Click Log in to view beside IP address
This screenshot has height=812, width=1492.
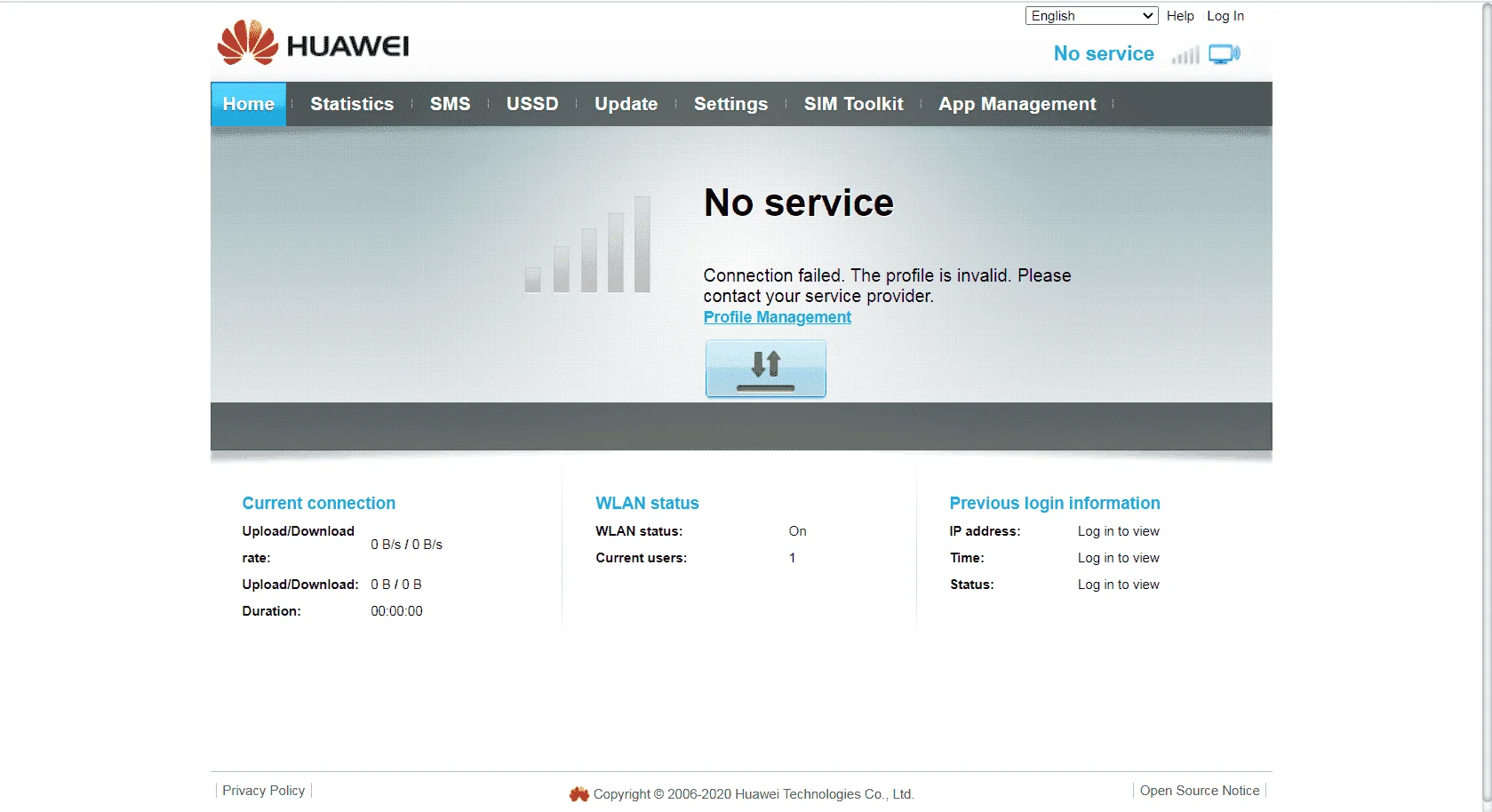click(1119, 531)
